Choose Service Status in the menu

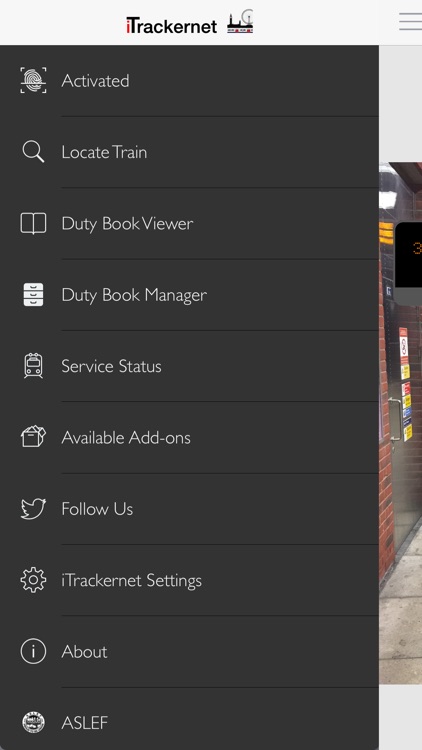pos(189,366)
